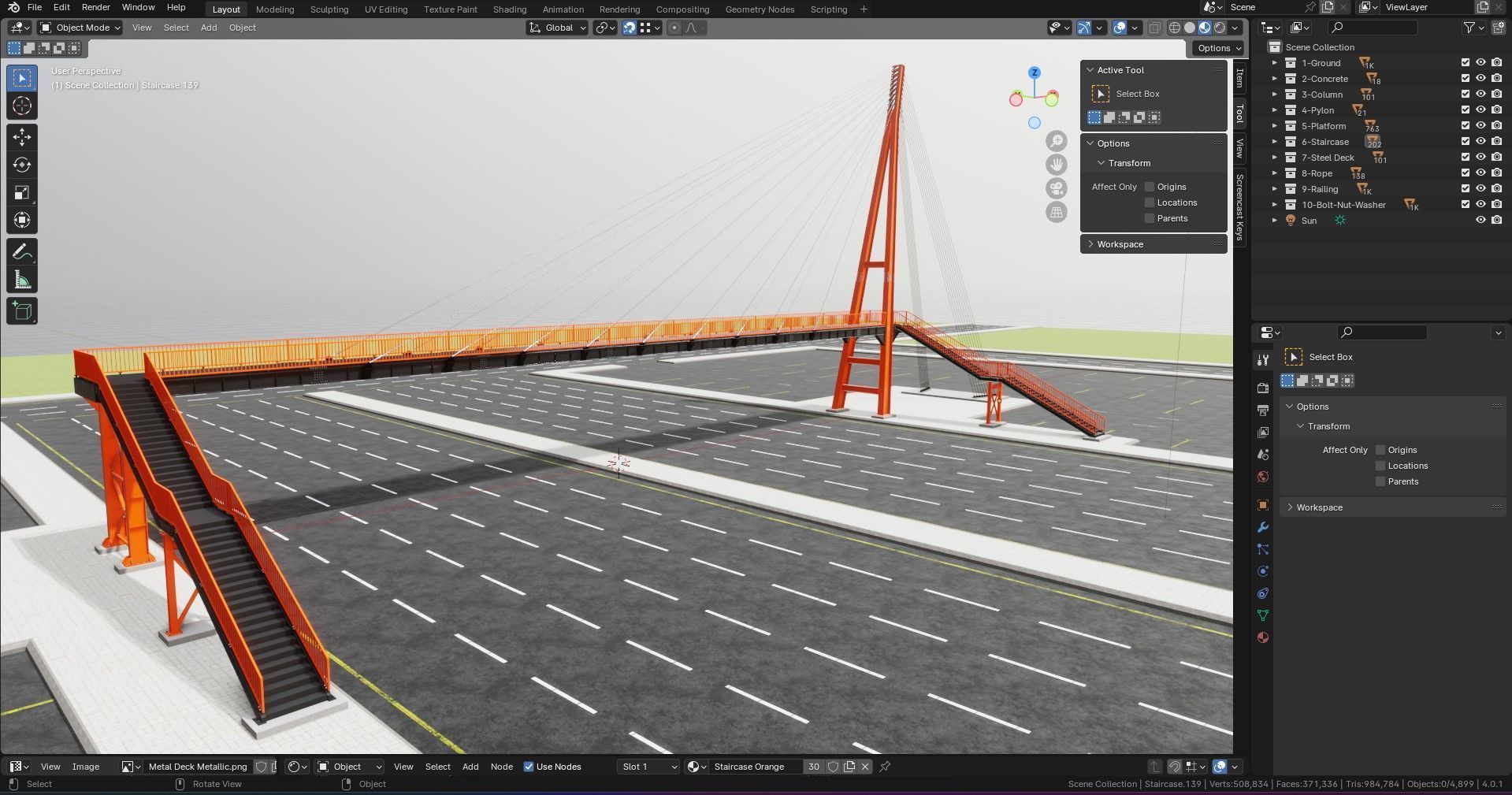Expand the 10-Bolt-Nut-Washer collection
The height and width of the screenshot is (795, 1512).
click(1274, 205)
